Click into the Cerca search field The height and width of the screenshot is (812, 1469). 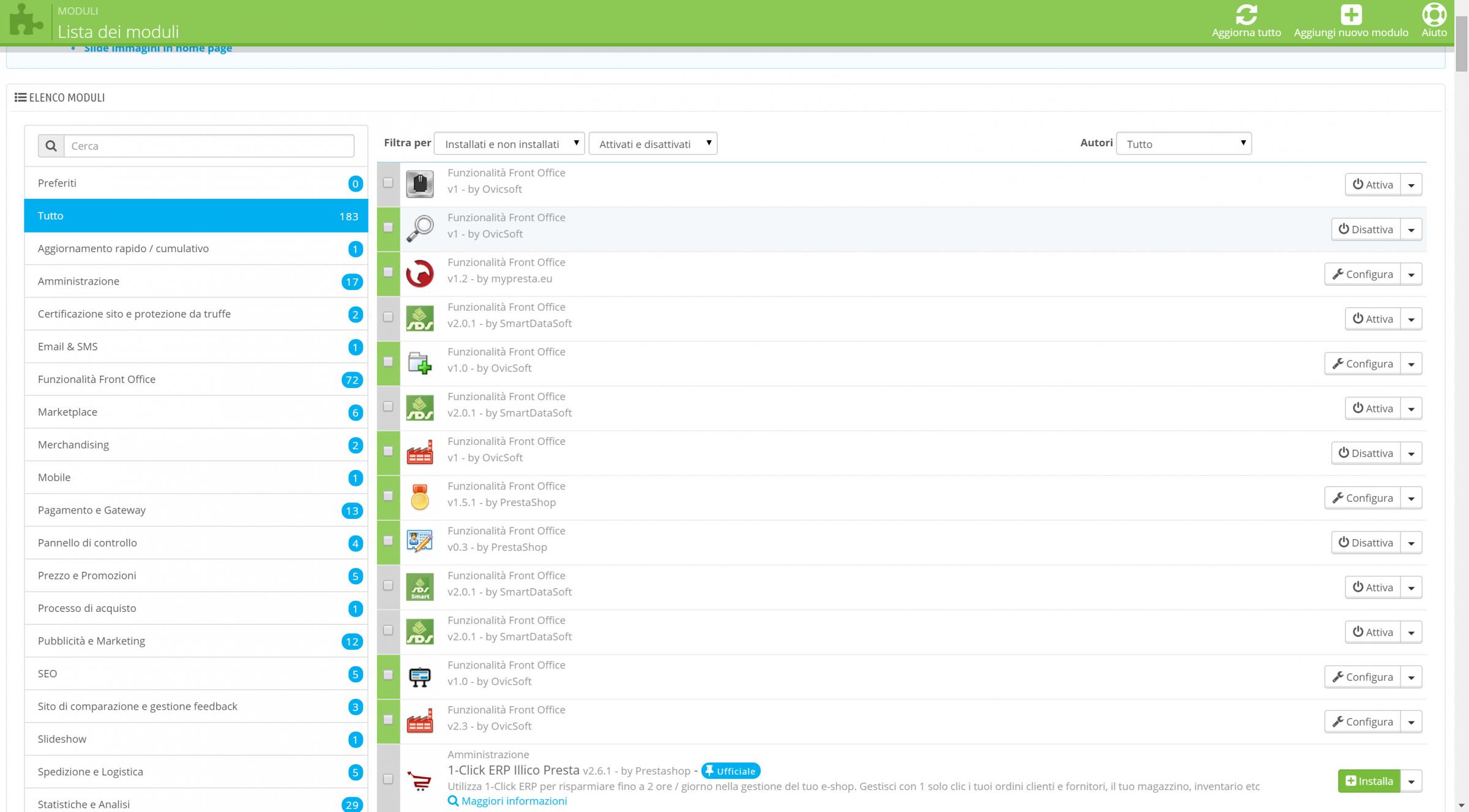click(x=208, y=146)
